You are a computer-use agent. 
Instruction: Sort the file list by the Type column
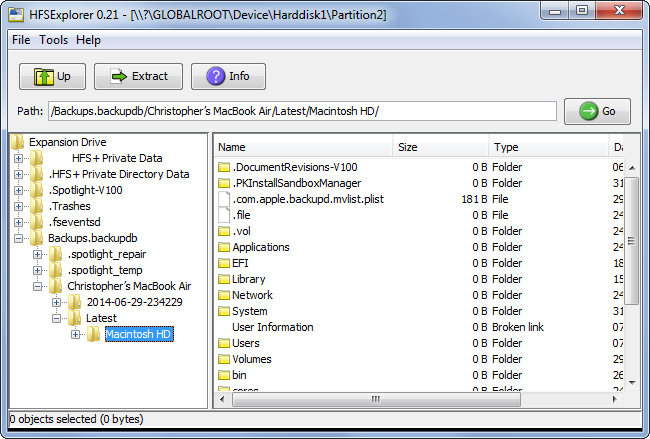pyautogui.click(x=549, y=147)
